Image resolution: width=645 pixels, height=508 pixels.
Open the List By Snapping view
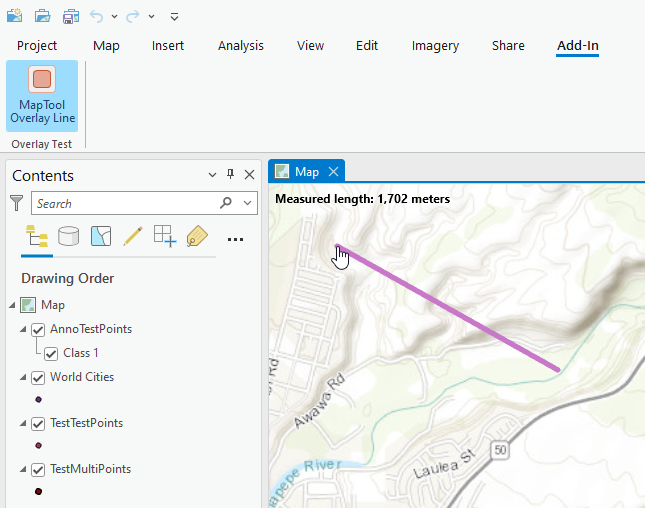(x=164, y=236)
